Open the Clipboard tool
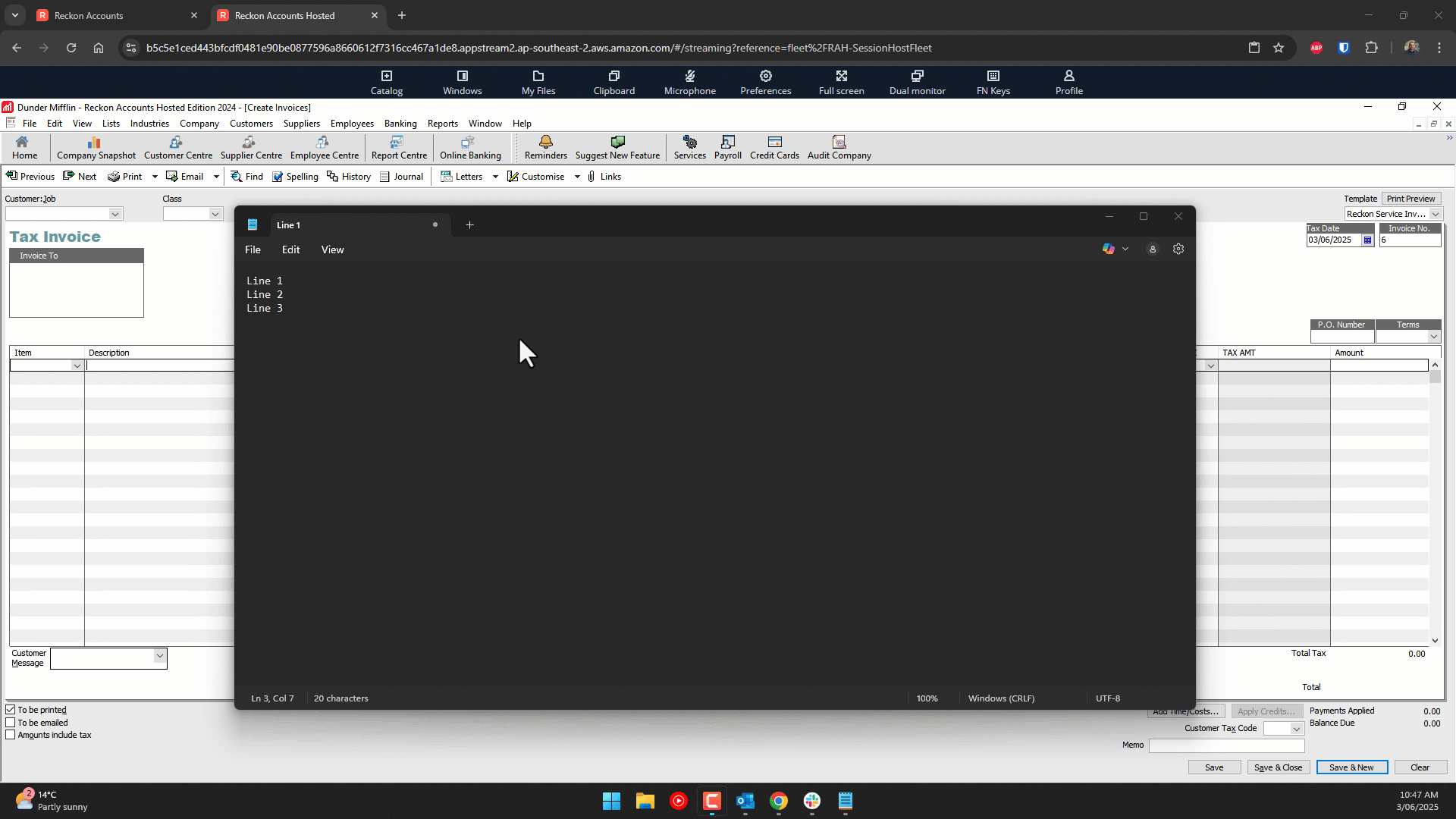Viewport: 1456px width, 819px height. [x=614, y=83]
